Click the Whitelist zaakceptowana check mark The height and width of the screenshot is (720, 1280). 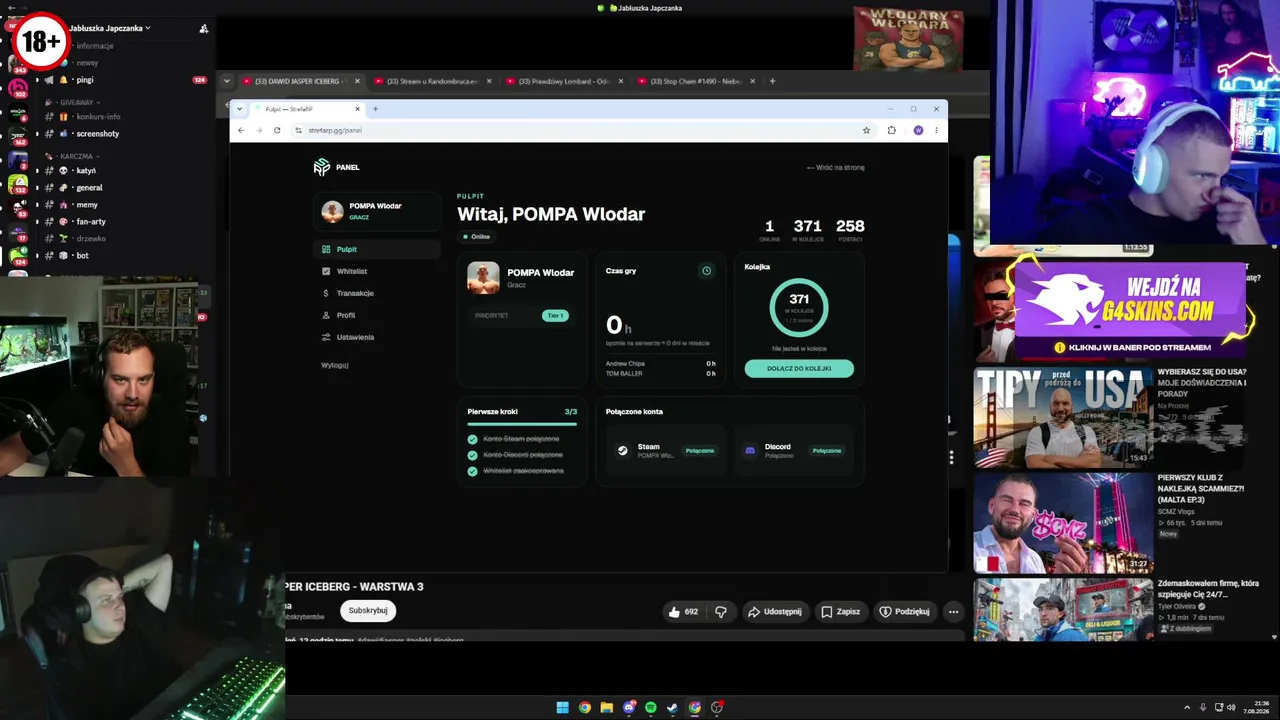tap(473, 471)
